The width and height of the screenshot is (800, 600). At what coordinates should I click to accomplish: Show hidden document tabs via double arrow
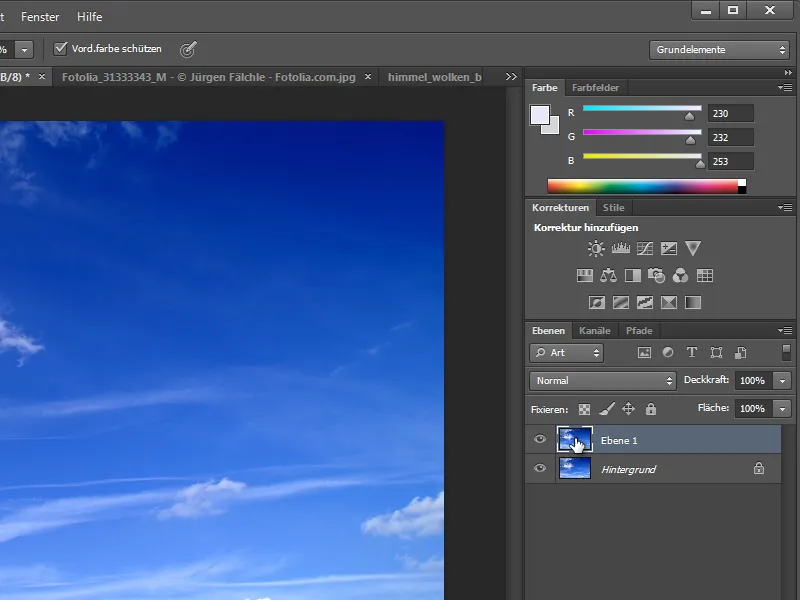[511, 77]
